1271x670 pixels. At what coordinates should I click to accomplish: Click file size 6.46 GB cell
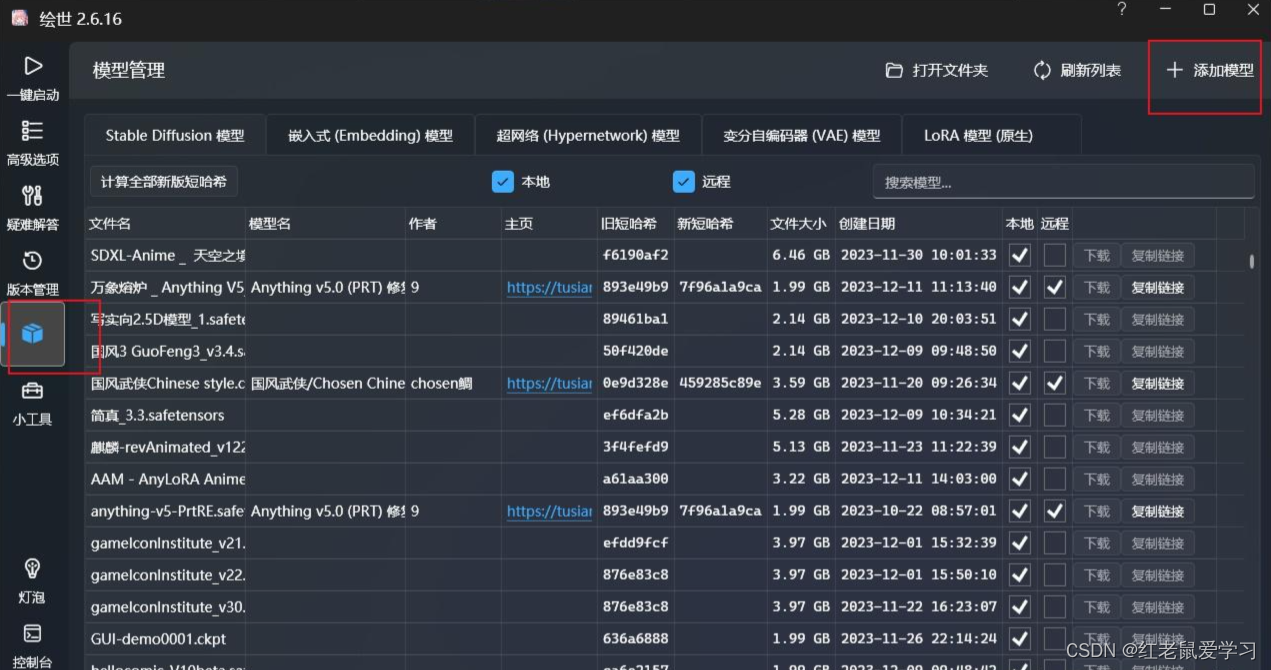[x=801, y=255]
